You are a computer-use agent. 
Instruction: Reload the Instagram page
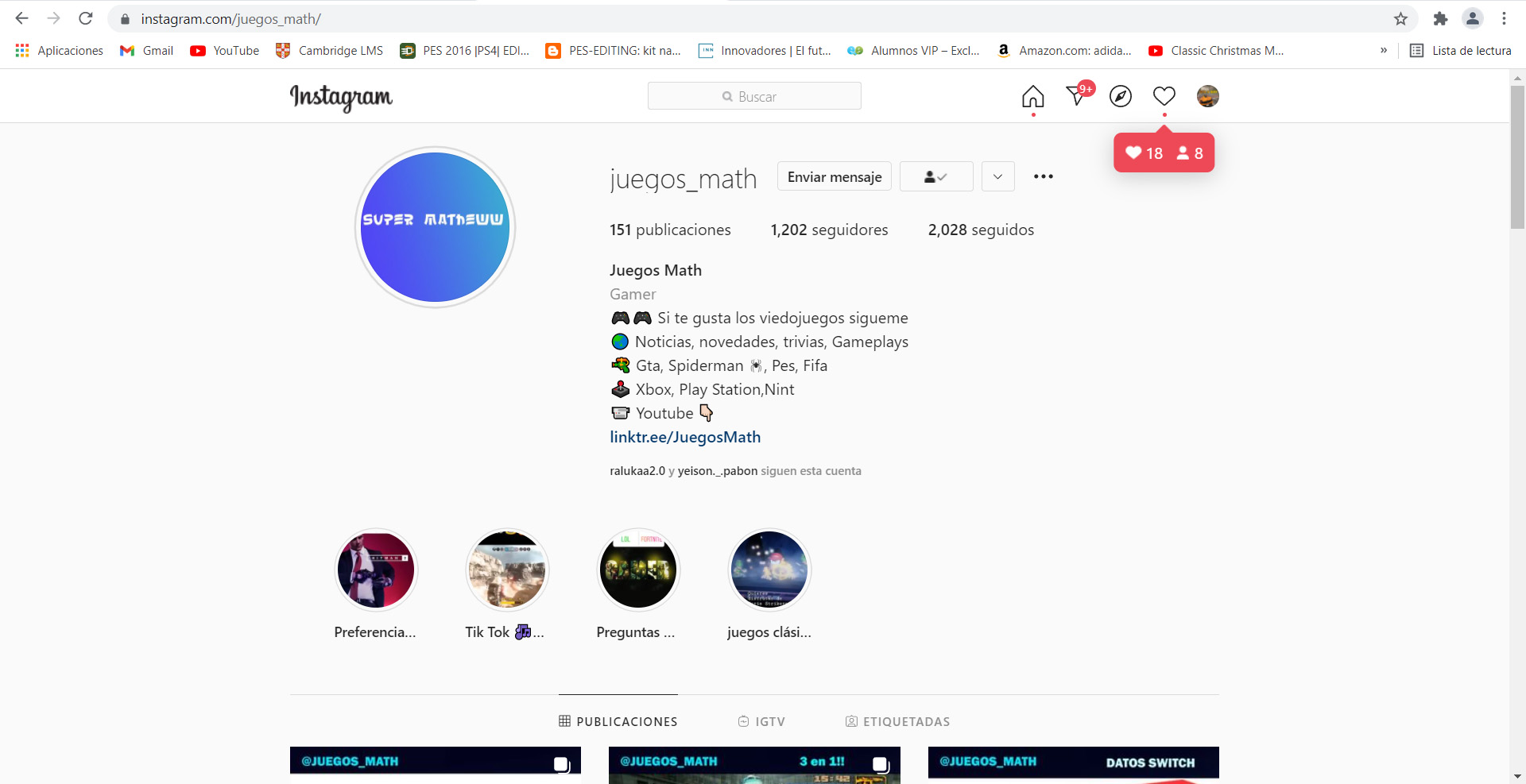[x=86, y=18]
